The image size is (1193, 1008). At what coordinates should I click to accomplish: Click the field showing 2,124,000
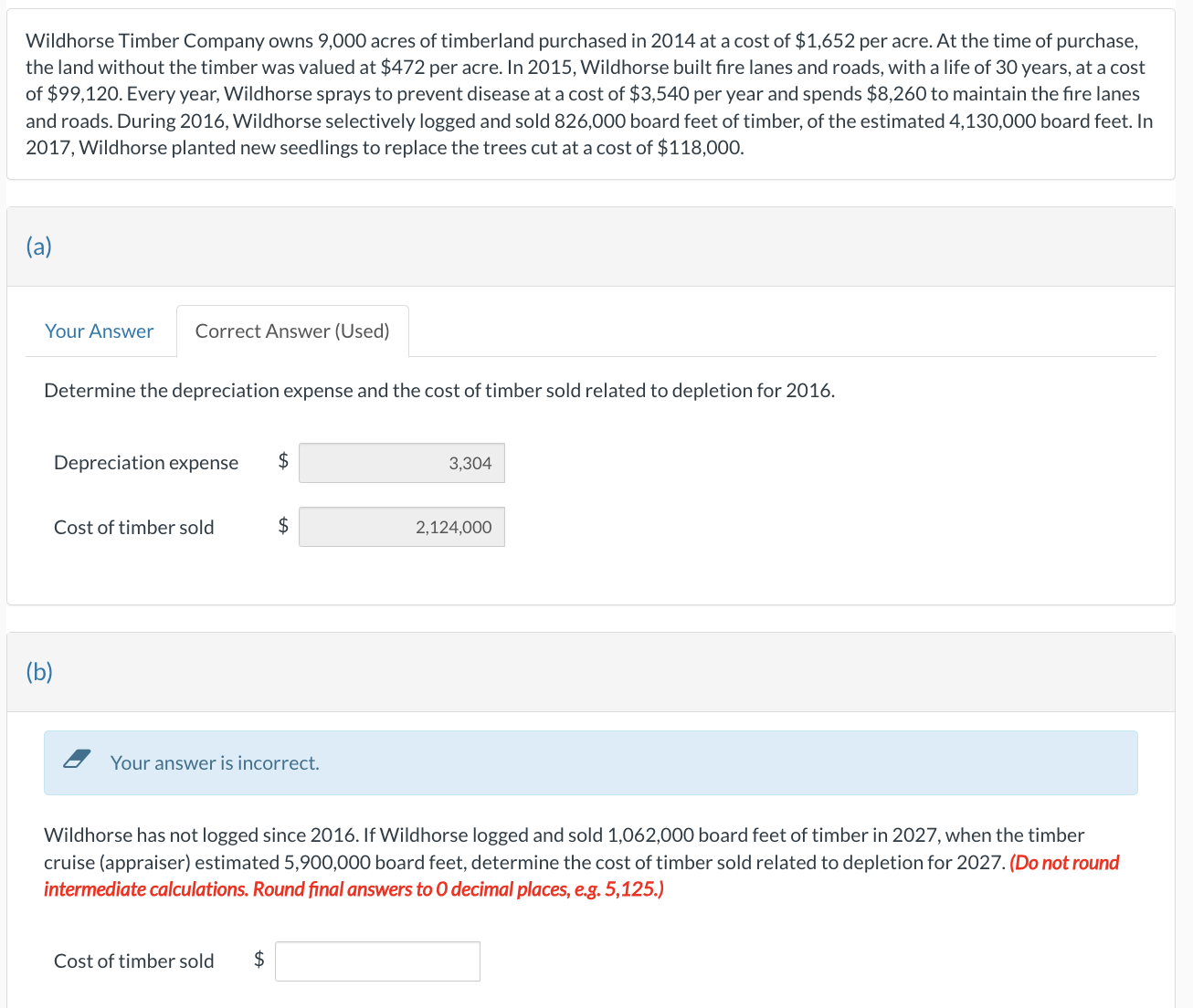[x=402, y=527]
